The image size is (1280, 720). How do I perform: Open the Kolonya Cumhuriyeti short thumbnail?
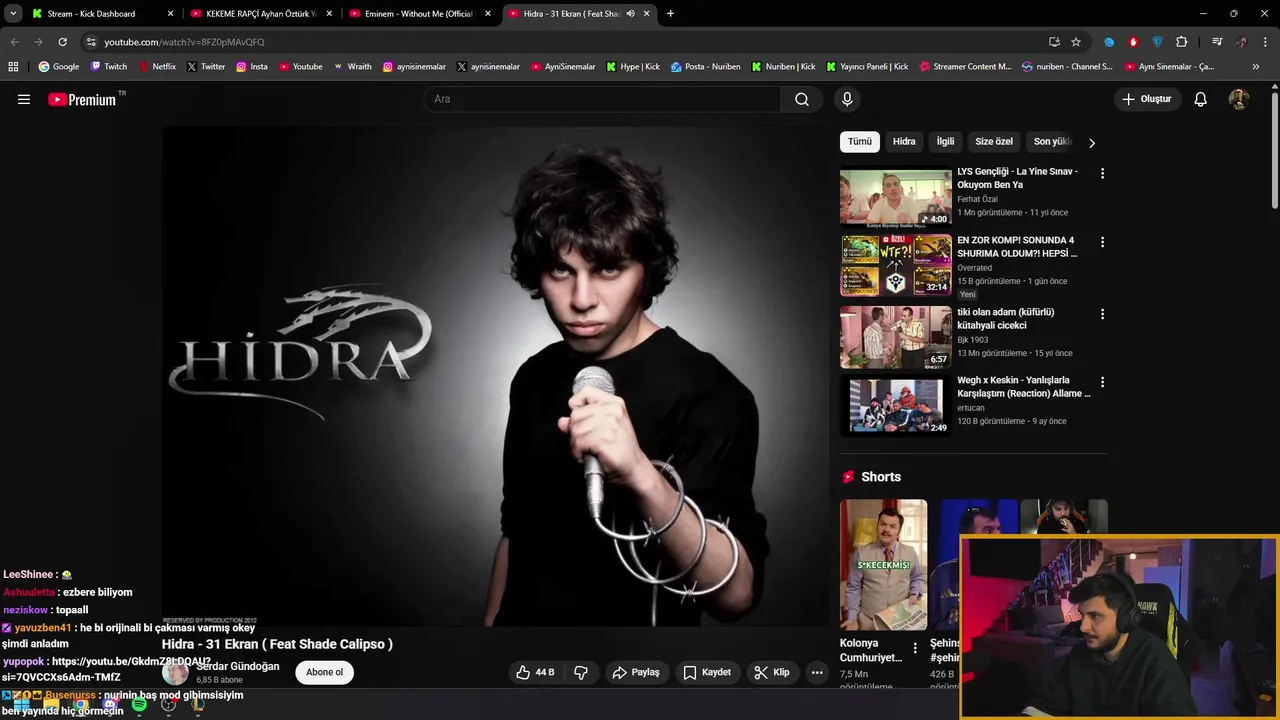click(883, 564)
